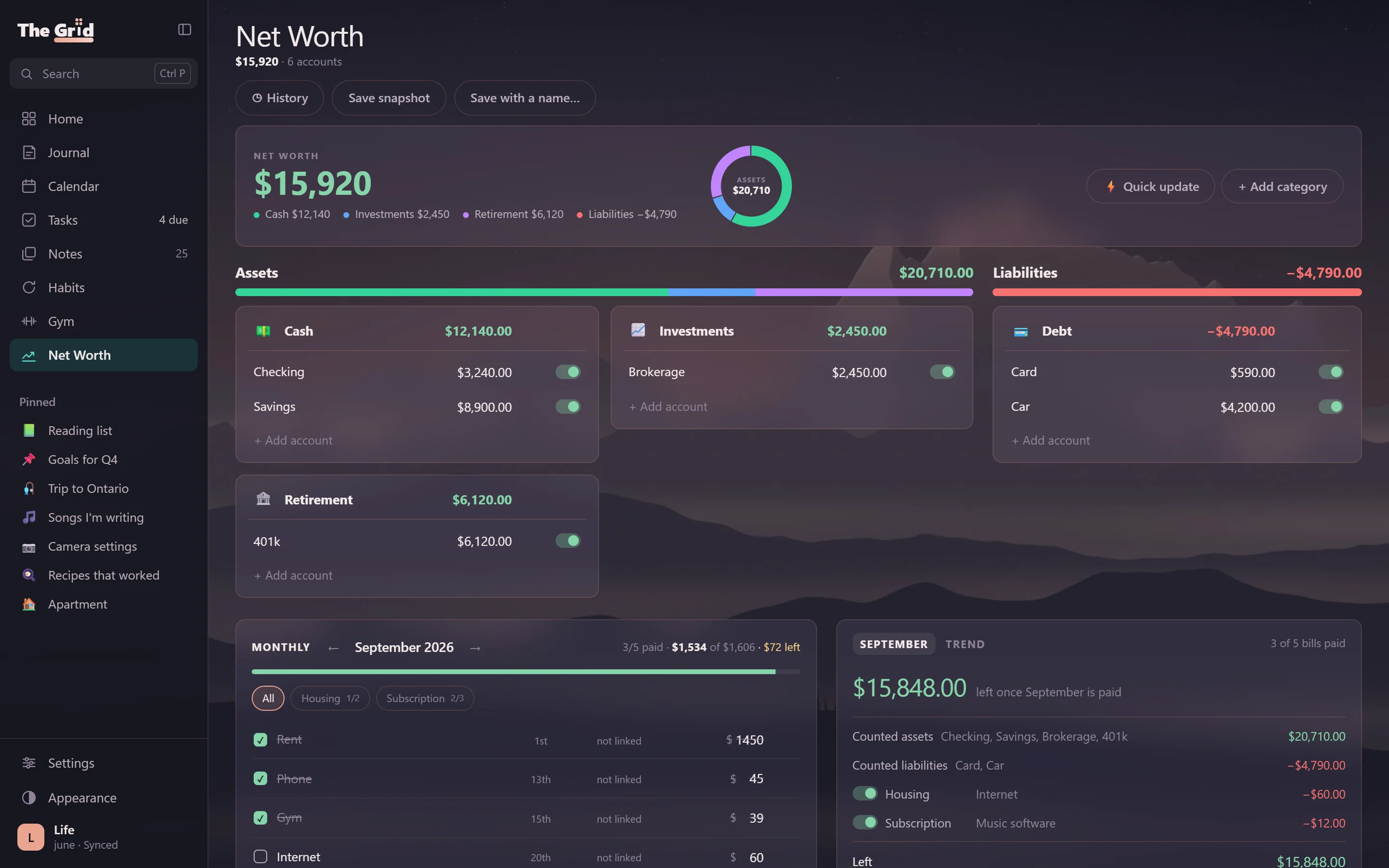Open pinned Trip to Ontario note

(x=103, y=488)
